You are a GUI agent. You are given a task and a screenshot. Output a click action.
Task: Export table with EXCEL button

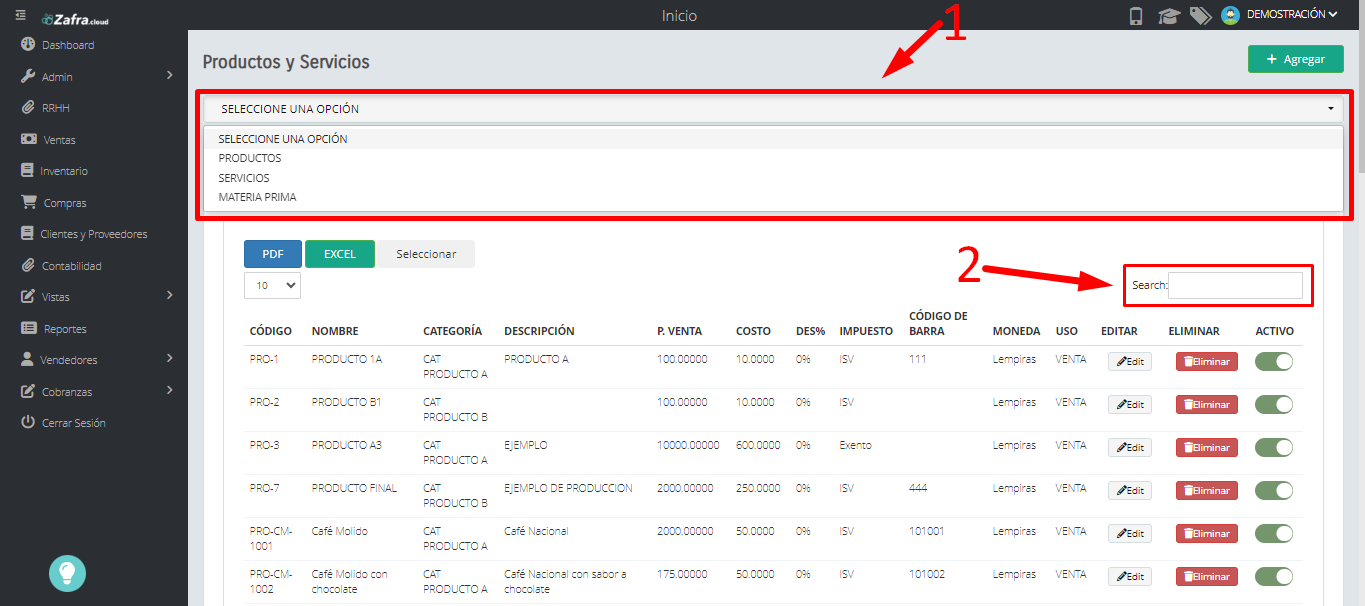[x=340, y=254]
